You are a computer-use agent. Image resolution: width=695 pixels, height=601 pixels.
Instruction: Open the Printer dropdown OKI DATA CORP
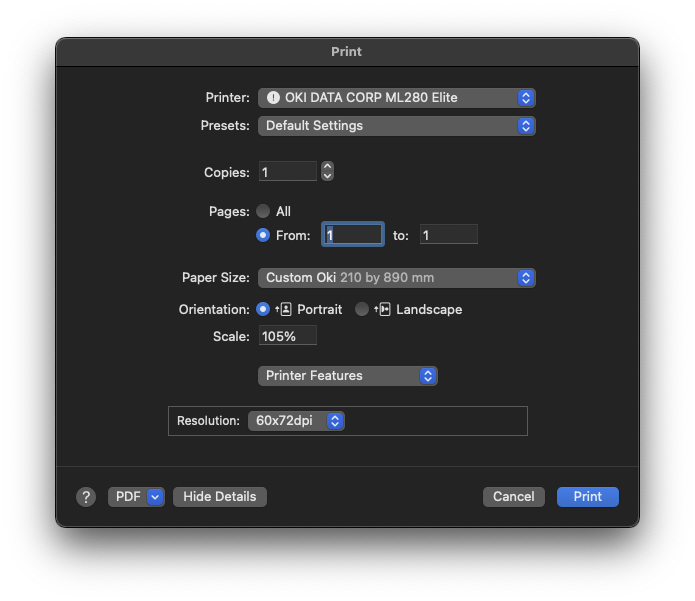click(397, 98)
